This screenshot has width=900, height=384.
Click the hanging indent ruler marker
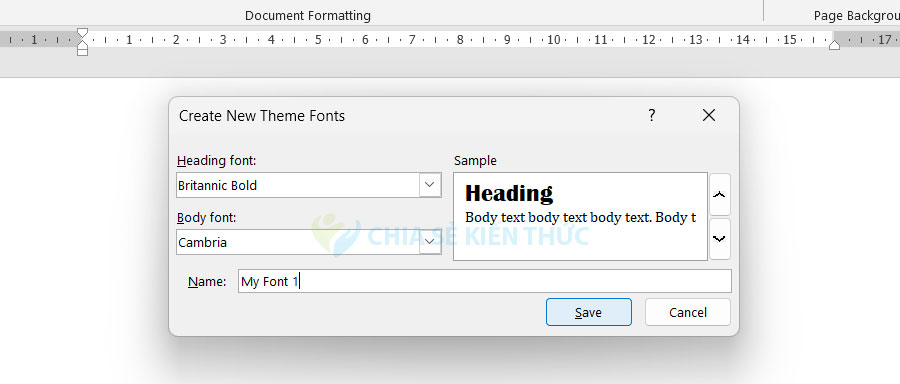click(x=83, y=44)
